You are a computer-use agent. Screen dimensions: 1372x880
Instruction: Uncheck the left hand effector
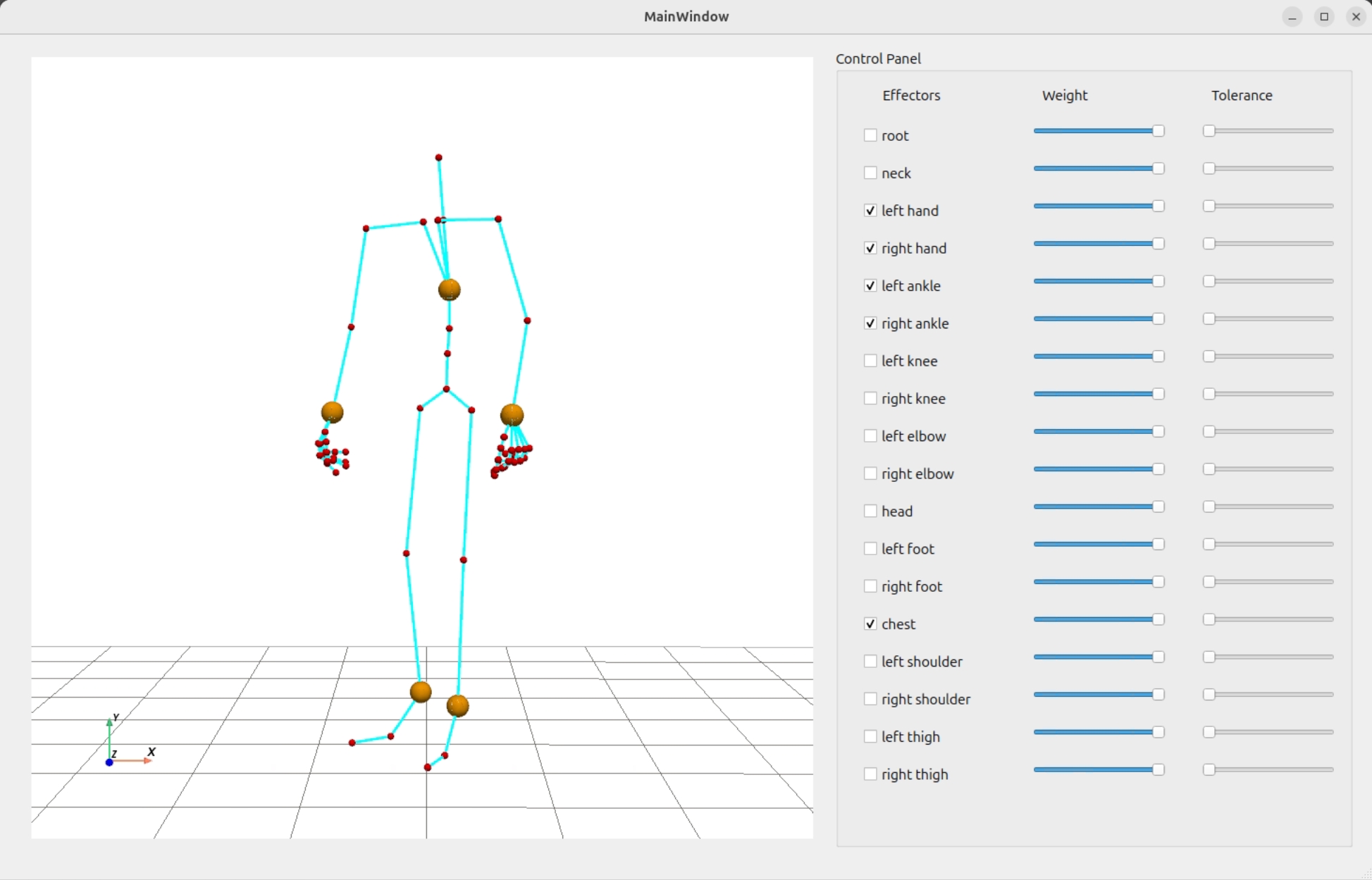[x=870, y=211]
